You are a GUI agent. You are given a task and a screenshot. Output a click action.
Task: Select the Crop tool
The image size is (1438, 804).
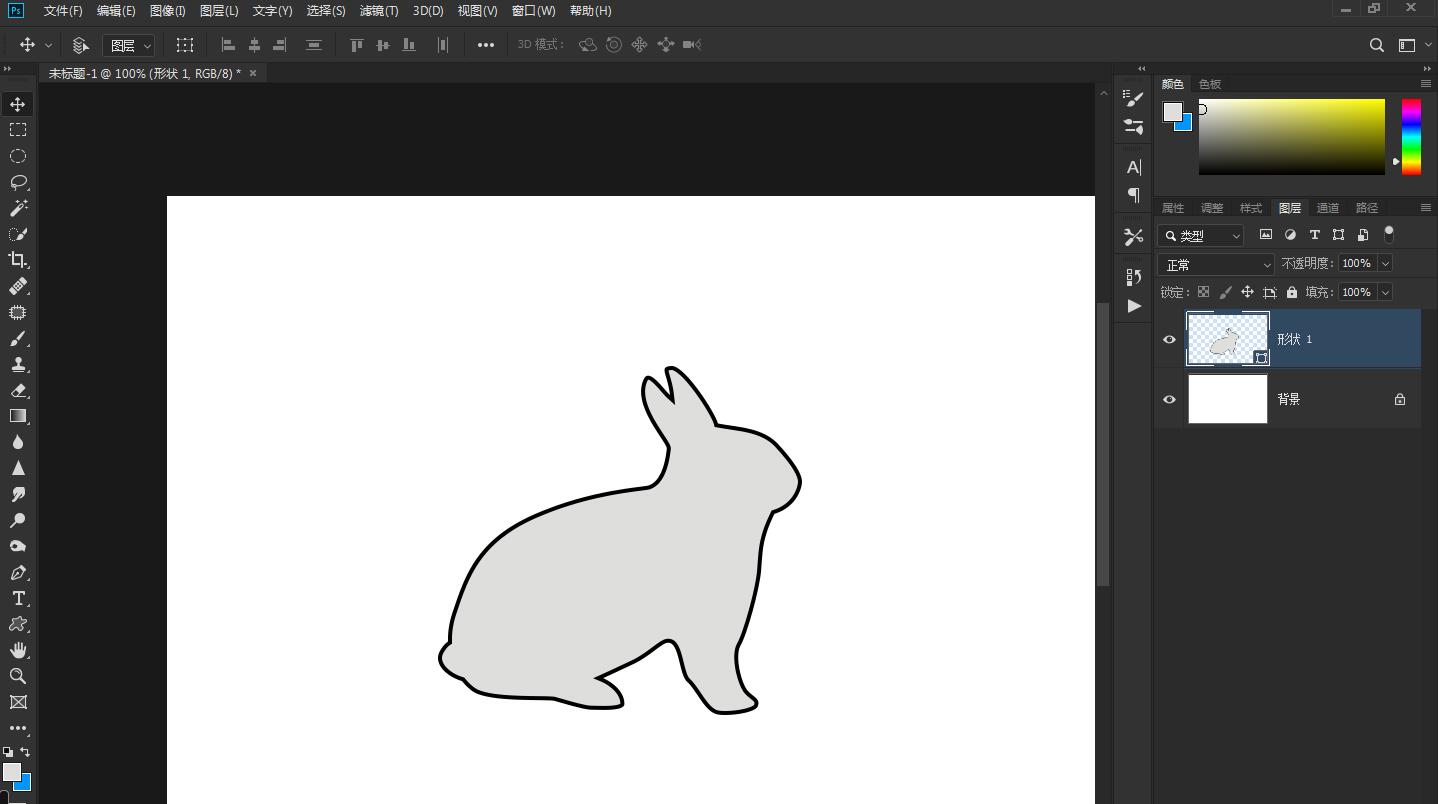coord(18,260)
